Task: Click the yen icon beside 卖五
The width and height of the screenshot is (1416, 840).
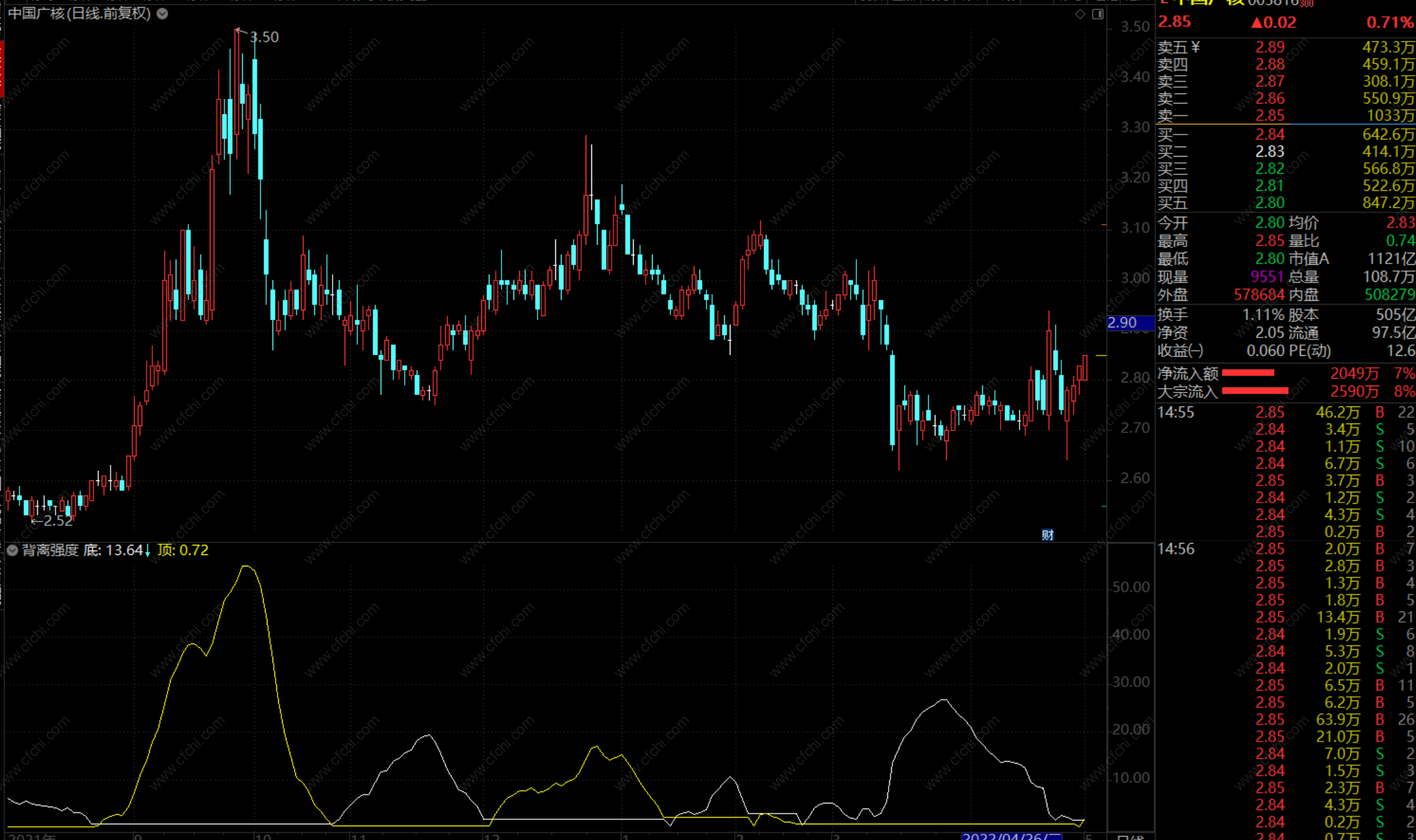Action: [x=1195, y=47]
